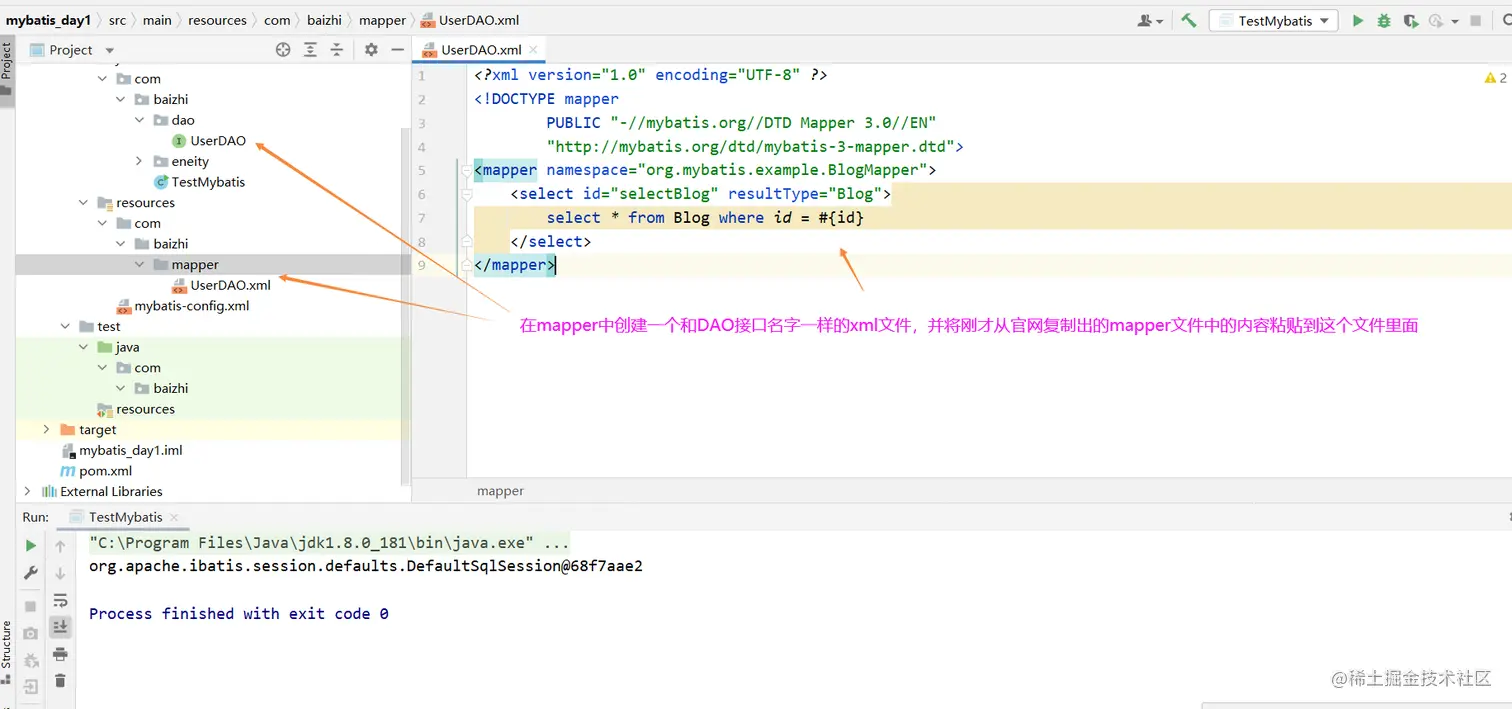The width and height of the screenshot is (1512, 709).
Task: Select the TestMybatis tab in Run panel
Action: 125,517
